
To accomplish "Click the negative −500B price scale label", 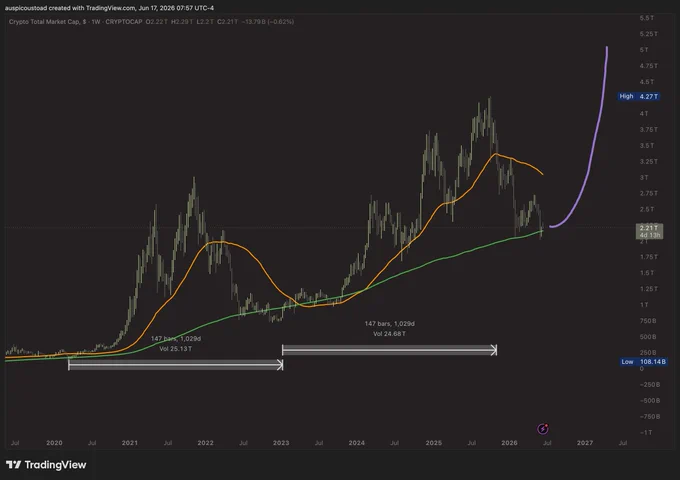I will pyautogui.click(x=650, y=401).
